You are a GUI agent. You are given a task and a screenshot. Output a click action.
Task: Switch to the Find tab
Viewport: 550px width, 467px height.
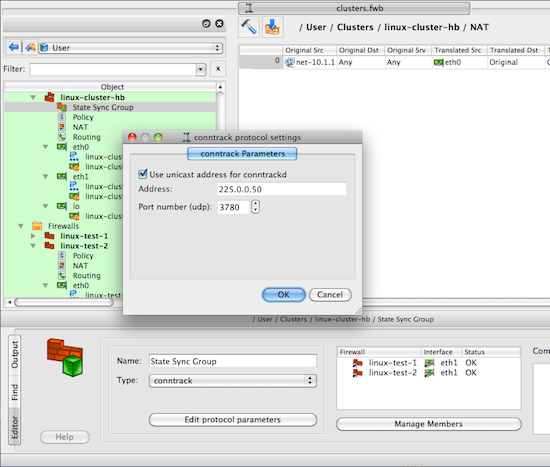click(14, 392)
